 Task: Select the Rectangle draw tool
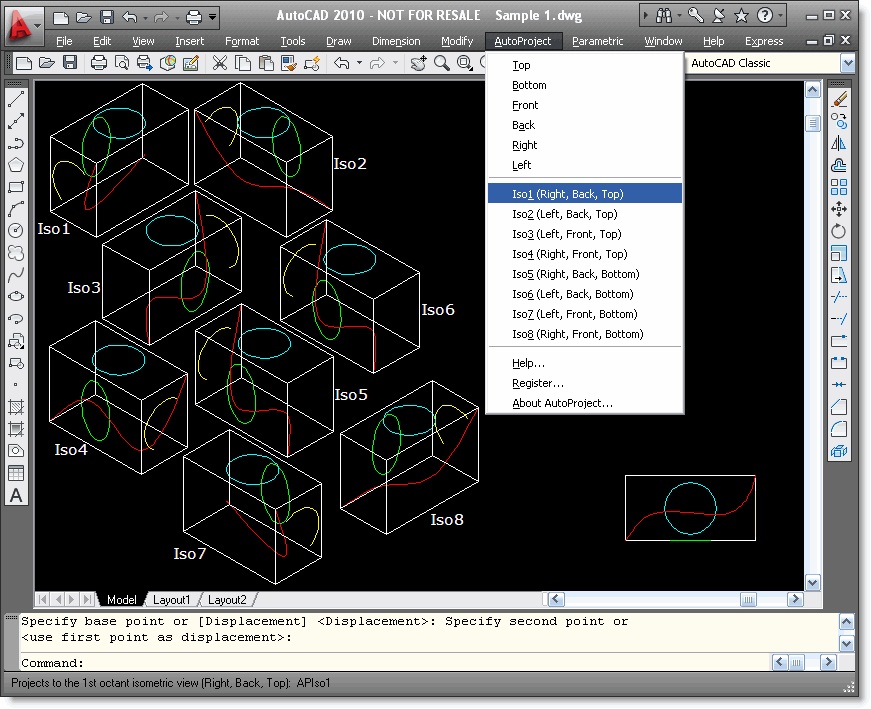coord(16,187)
